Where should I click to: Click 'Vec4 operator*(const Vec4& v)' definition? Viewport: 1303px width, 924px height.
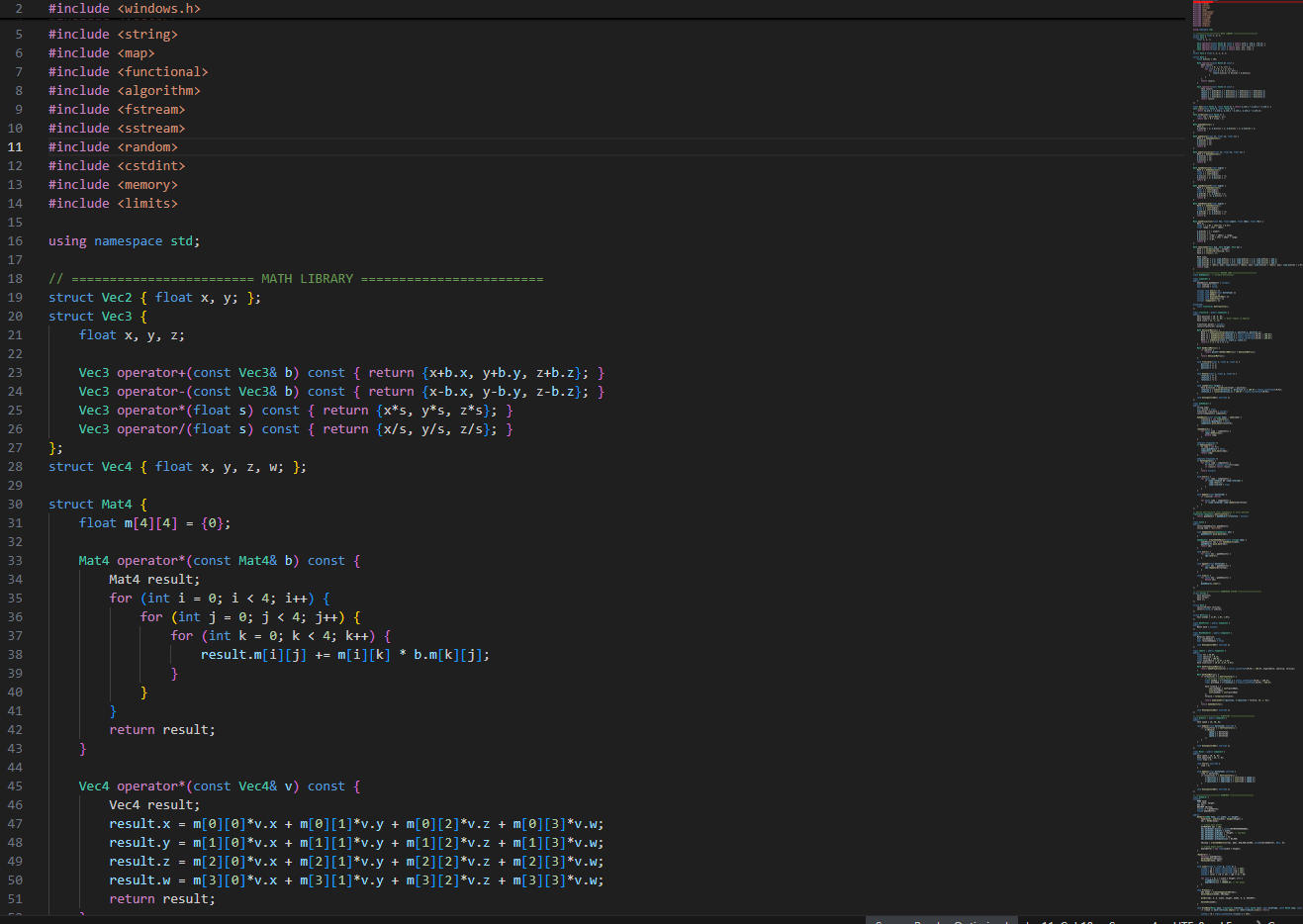point(220,785)
